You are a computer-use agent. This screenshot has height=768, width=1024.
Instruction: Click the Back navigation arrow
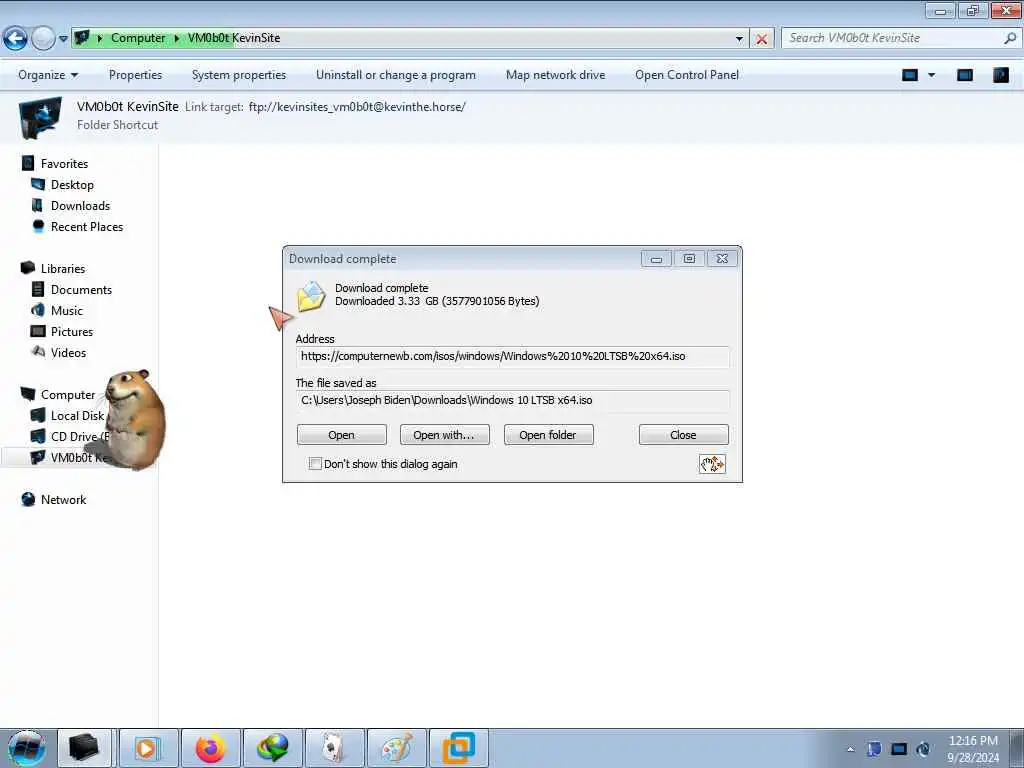15,39
